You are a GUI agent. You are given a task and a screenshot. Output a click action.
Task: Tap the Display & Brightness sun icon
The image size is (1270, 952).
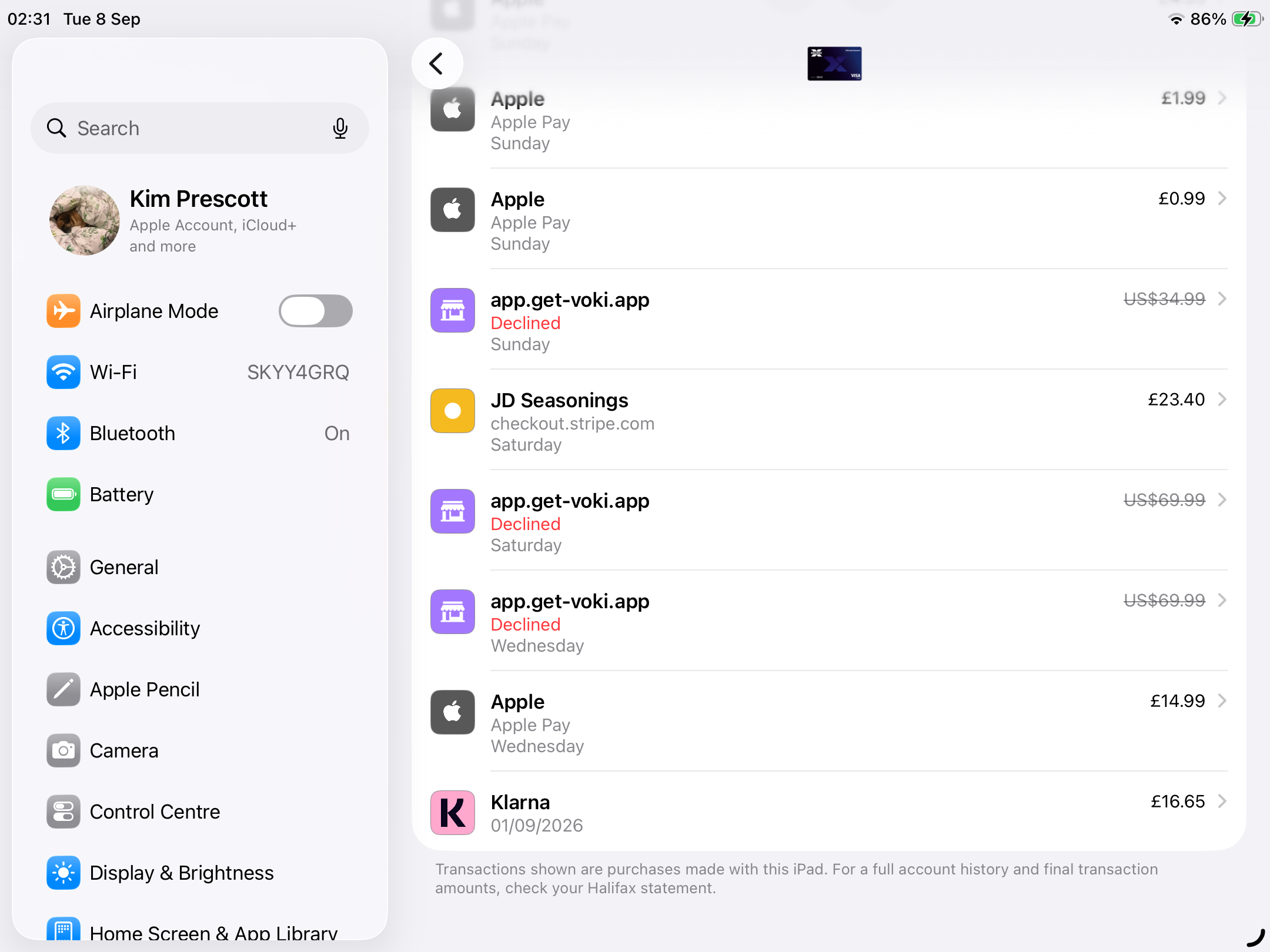(x=63, y=873)
